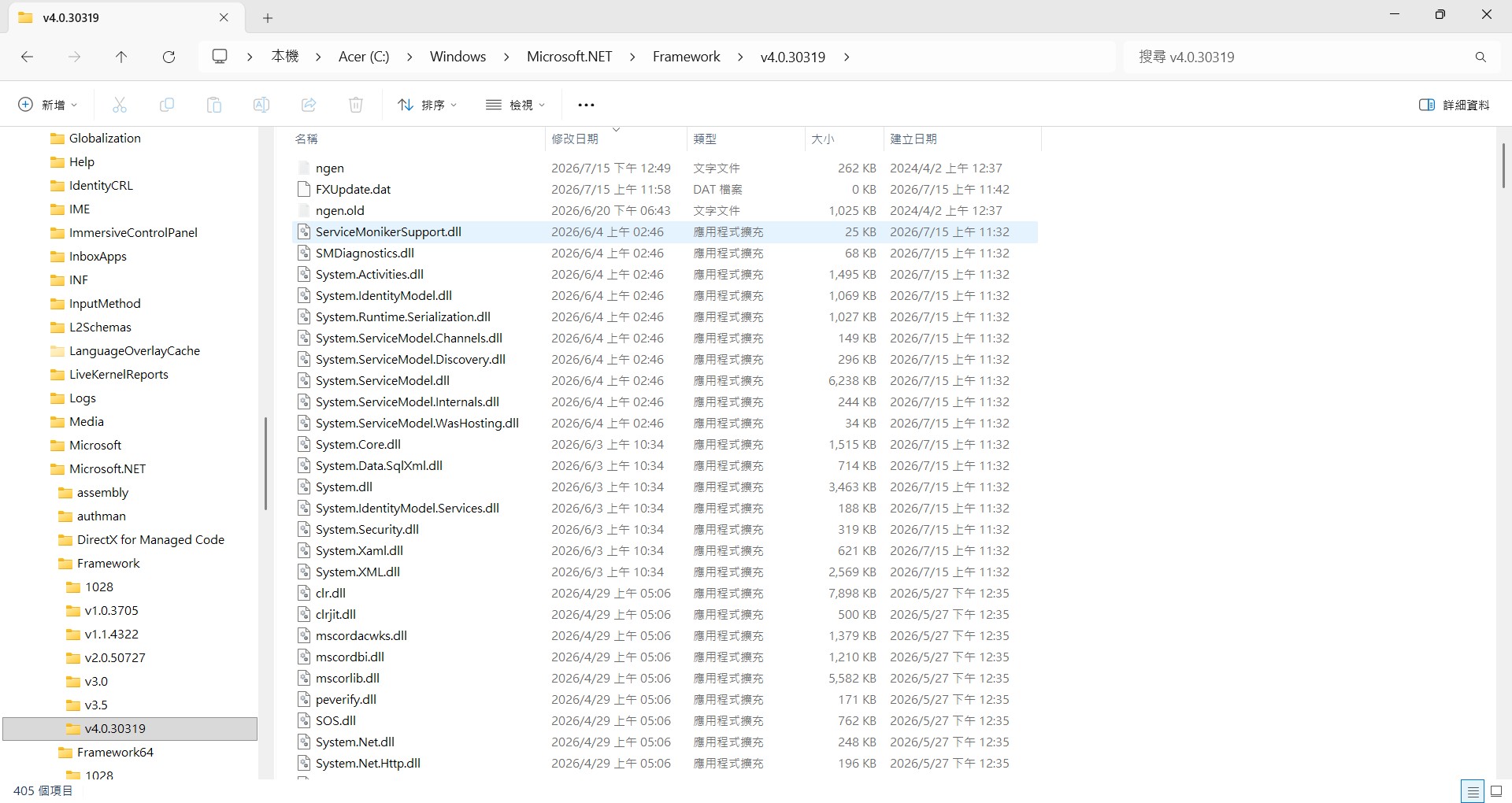Navigate to Acer (C:) breadcrumb
Screen dimensions: 1512x803
(x=364, y=57)
